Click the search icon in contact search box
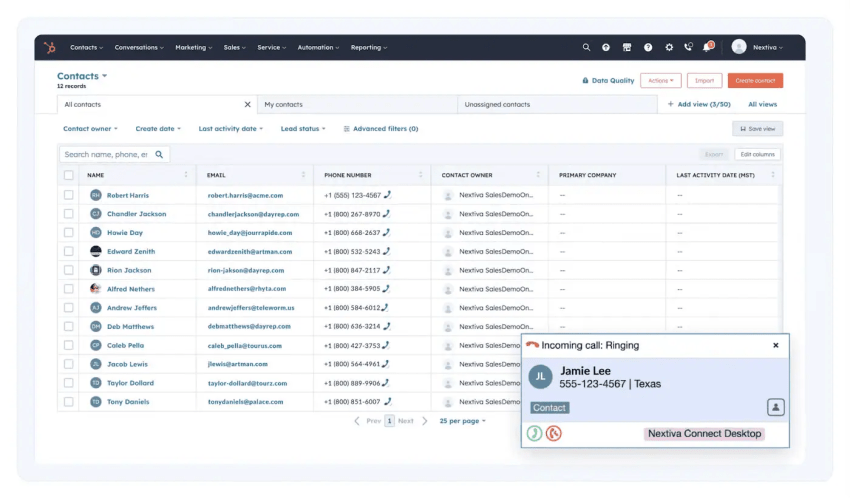 (x=159, y=154)
